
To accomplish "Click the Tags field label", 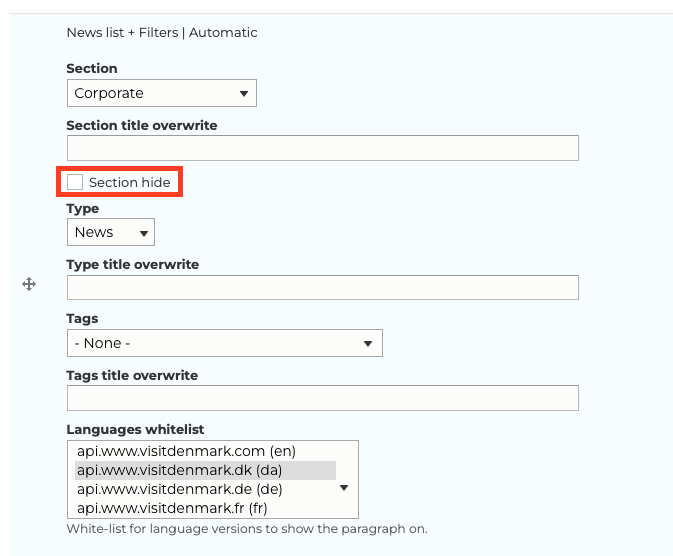I will click(x=82, y=319).
